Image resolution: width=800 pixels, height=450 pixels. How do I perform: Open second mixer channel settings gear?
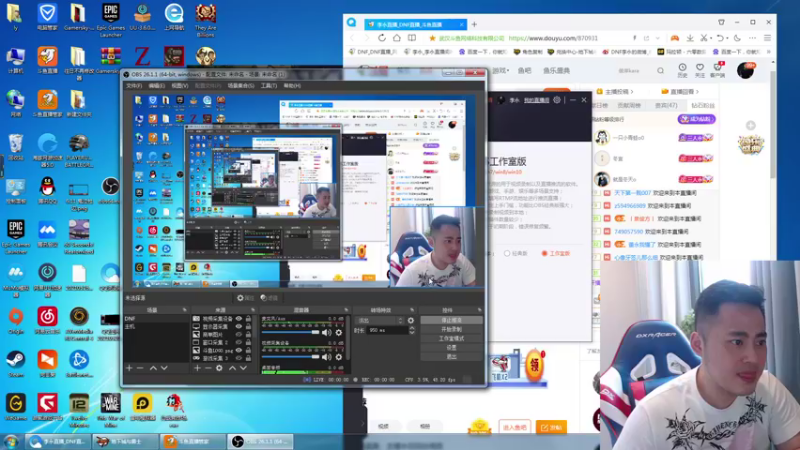(x=339, y=357)
